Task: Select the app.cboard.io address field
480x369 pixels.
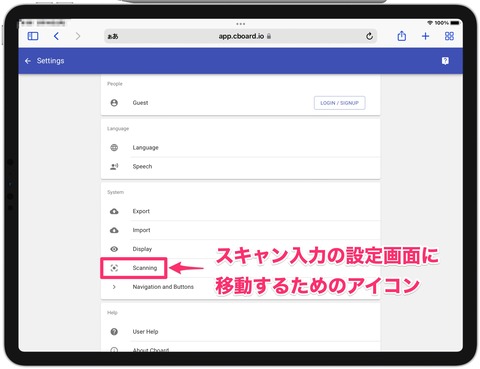Action: 241,36
